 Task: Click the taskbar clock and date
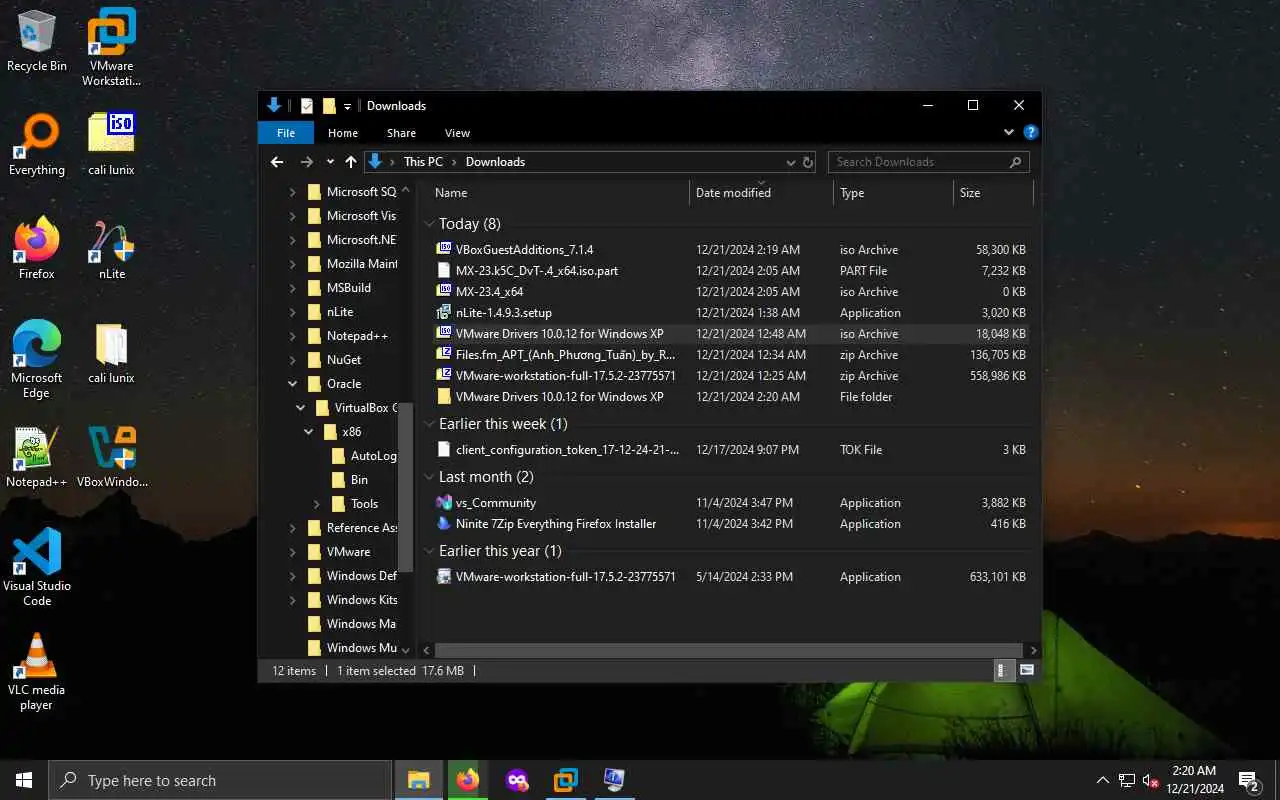point(1195,780)
